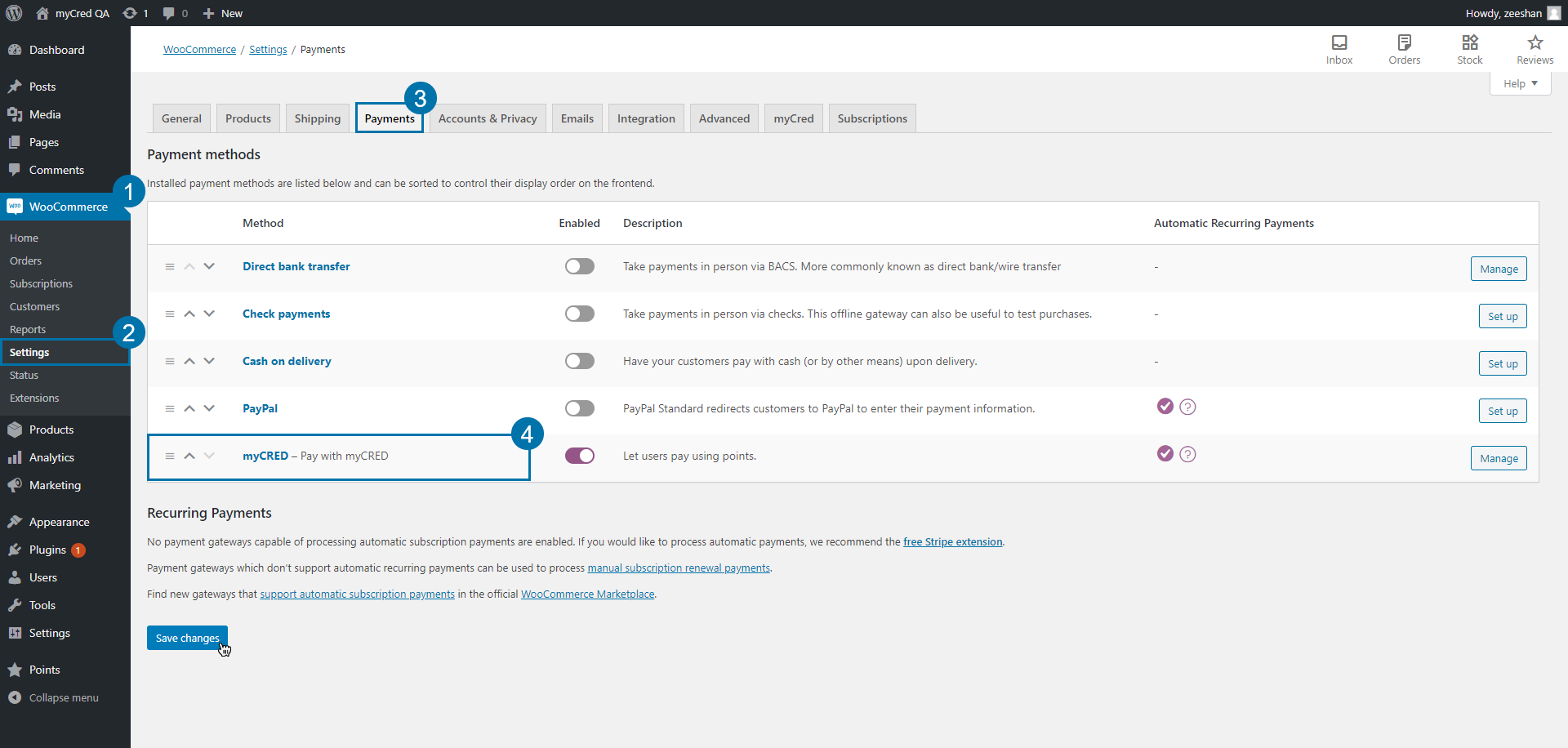Manage Direct bank transfer settings
Screen dimensions: 1568x748
(1499, 269)
